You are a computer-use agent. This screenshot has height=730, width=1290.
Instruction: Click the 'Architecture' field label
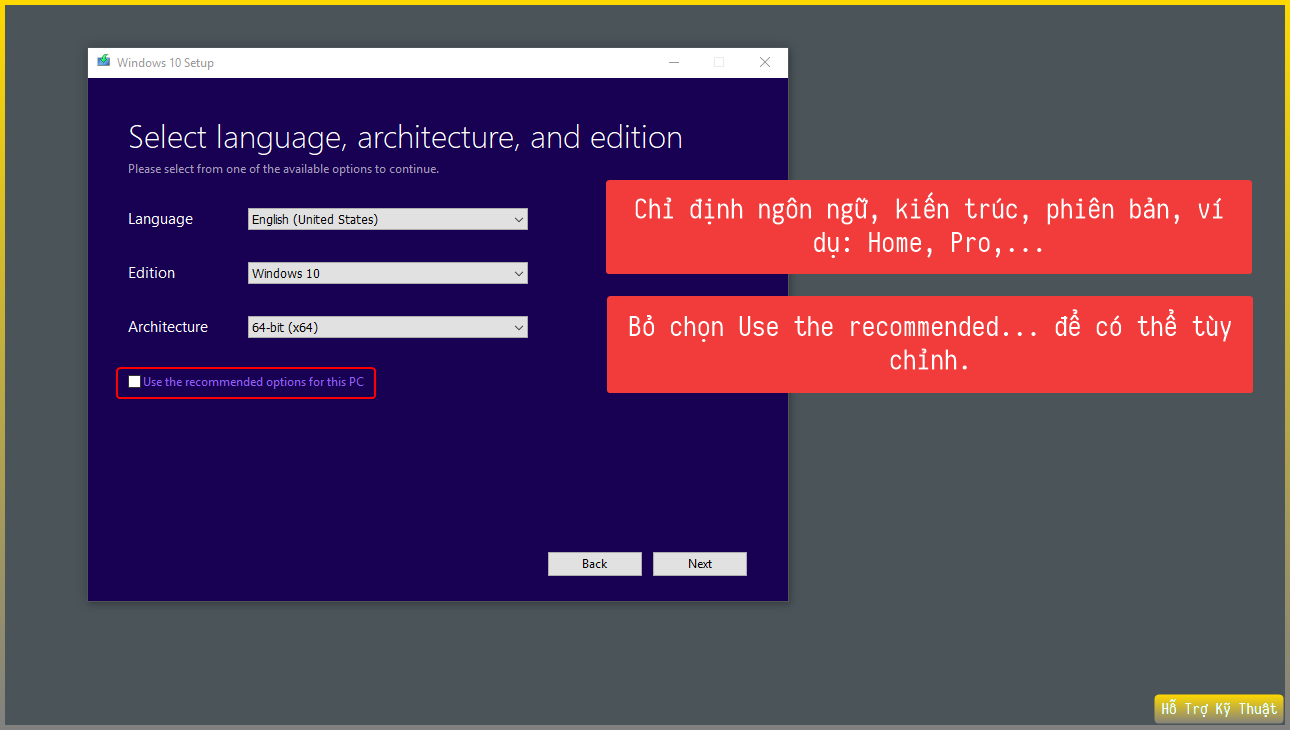(x=168, y=327)
